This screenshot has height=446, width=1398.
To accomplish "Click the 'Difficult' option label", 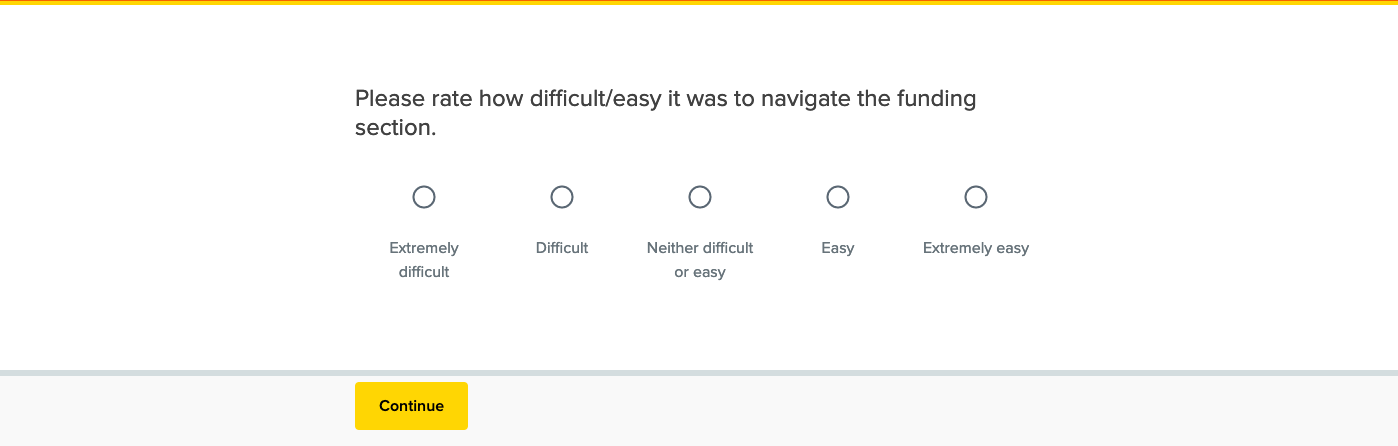I will pos(562,248).
